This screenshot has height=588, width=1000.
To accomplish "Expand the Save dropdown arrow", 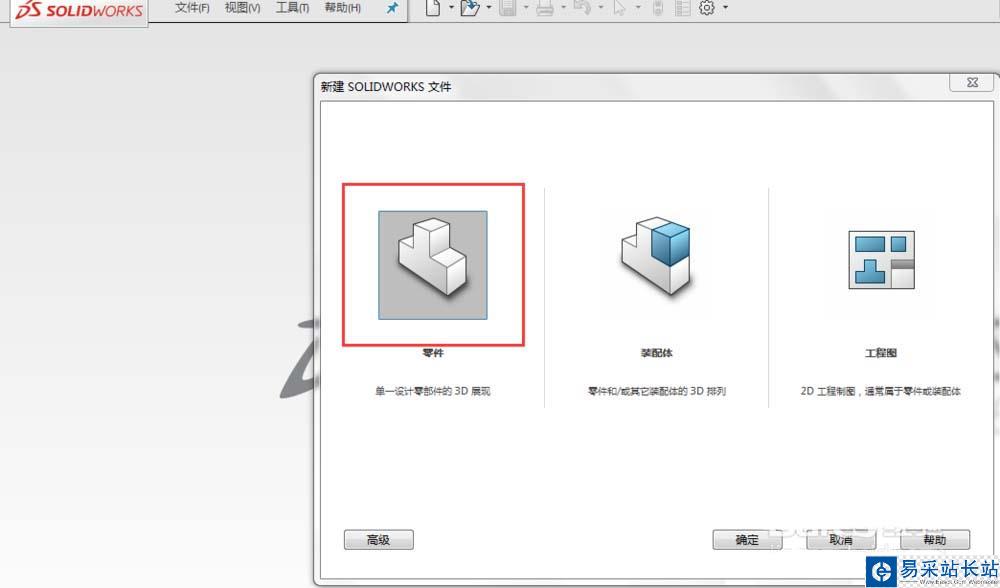I will [x=526, y=8].
